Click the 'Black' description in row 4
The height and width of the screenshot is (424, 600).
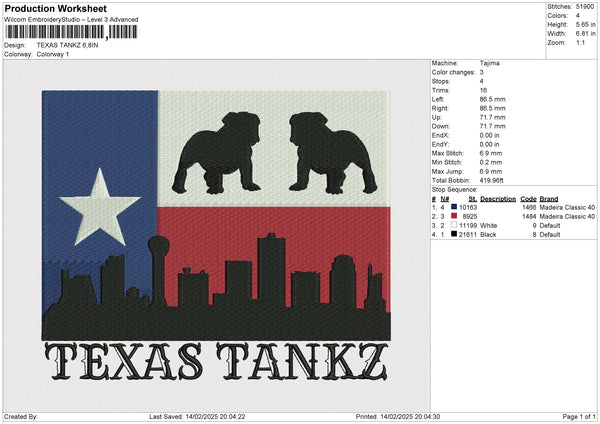tap(488, 235)
